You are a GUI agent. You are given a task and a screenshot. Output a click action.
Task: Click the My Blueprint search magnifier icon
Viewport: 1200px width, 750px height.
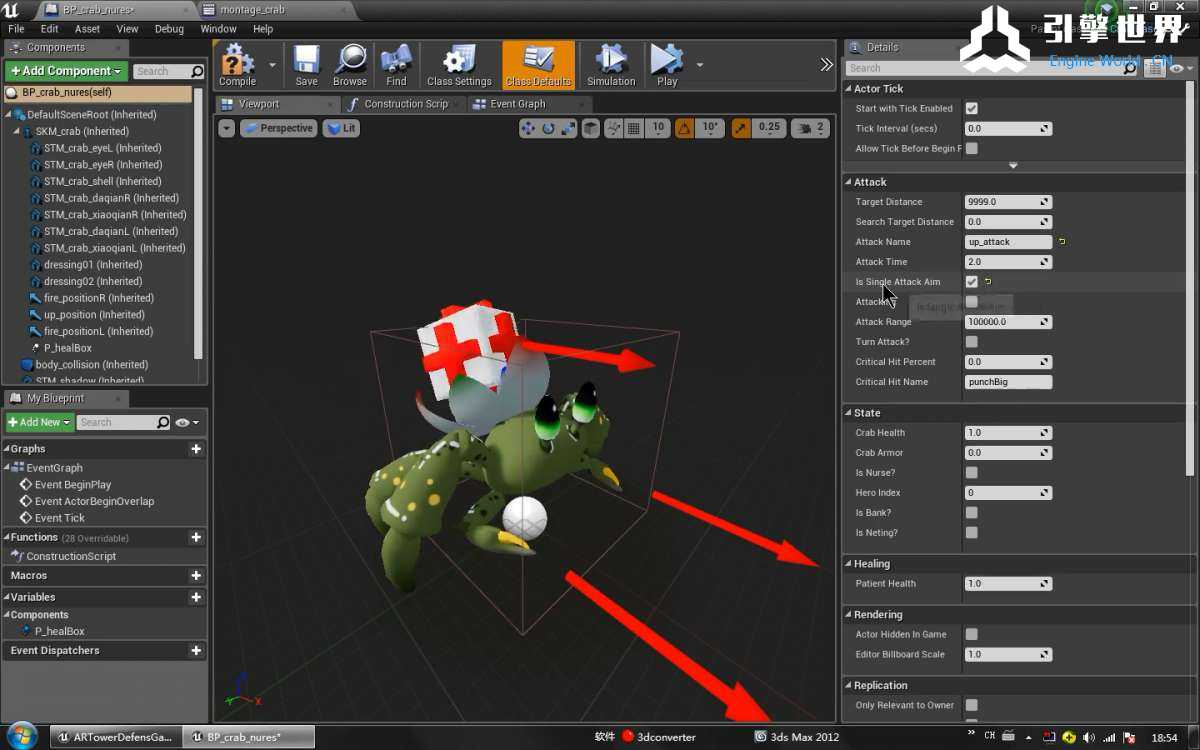[163, 422]
